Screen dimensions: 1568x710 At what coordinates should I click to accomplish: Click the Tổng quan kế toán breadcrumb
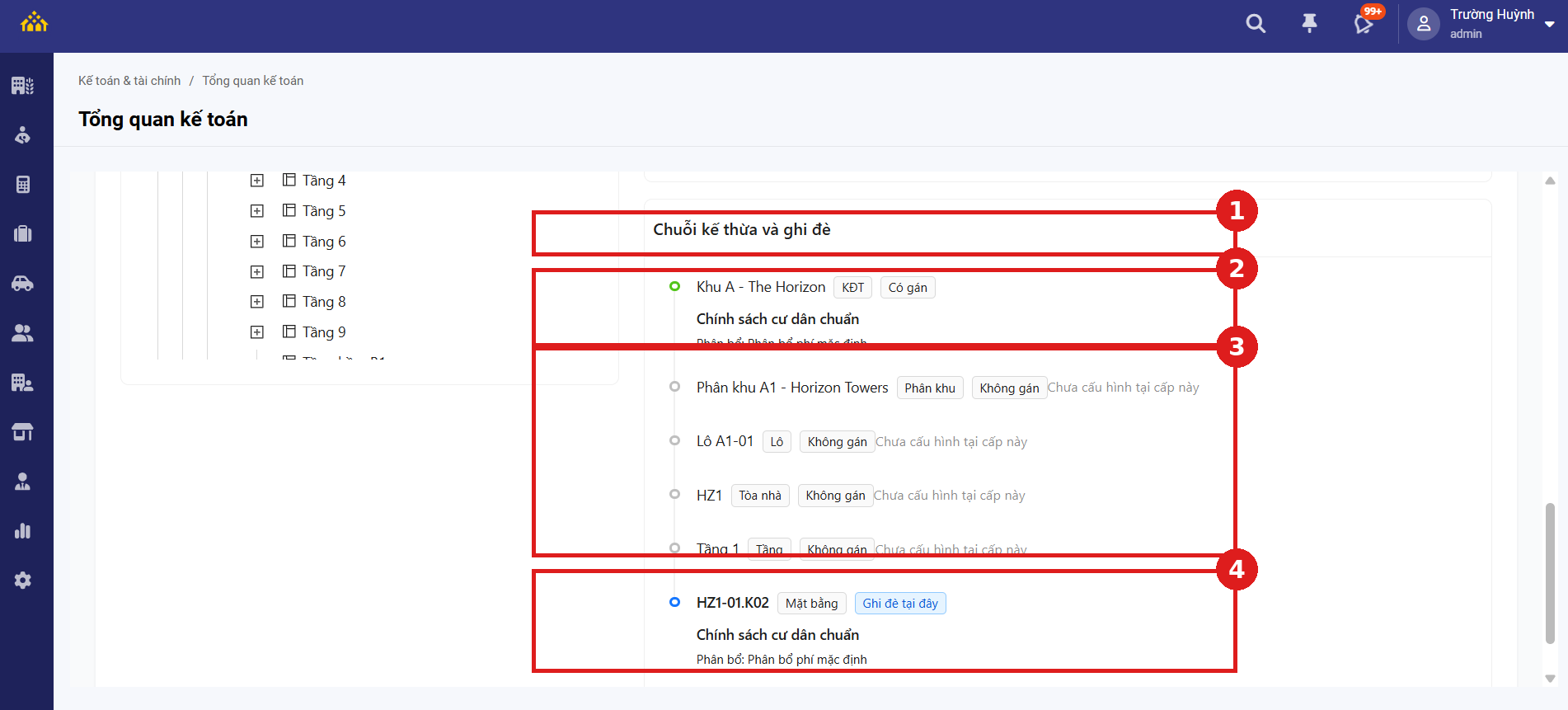click(x=253, y=81)
